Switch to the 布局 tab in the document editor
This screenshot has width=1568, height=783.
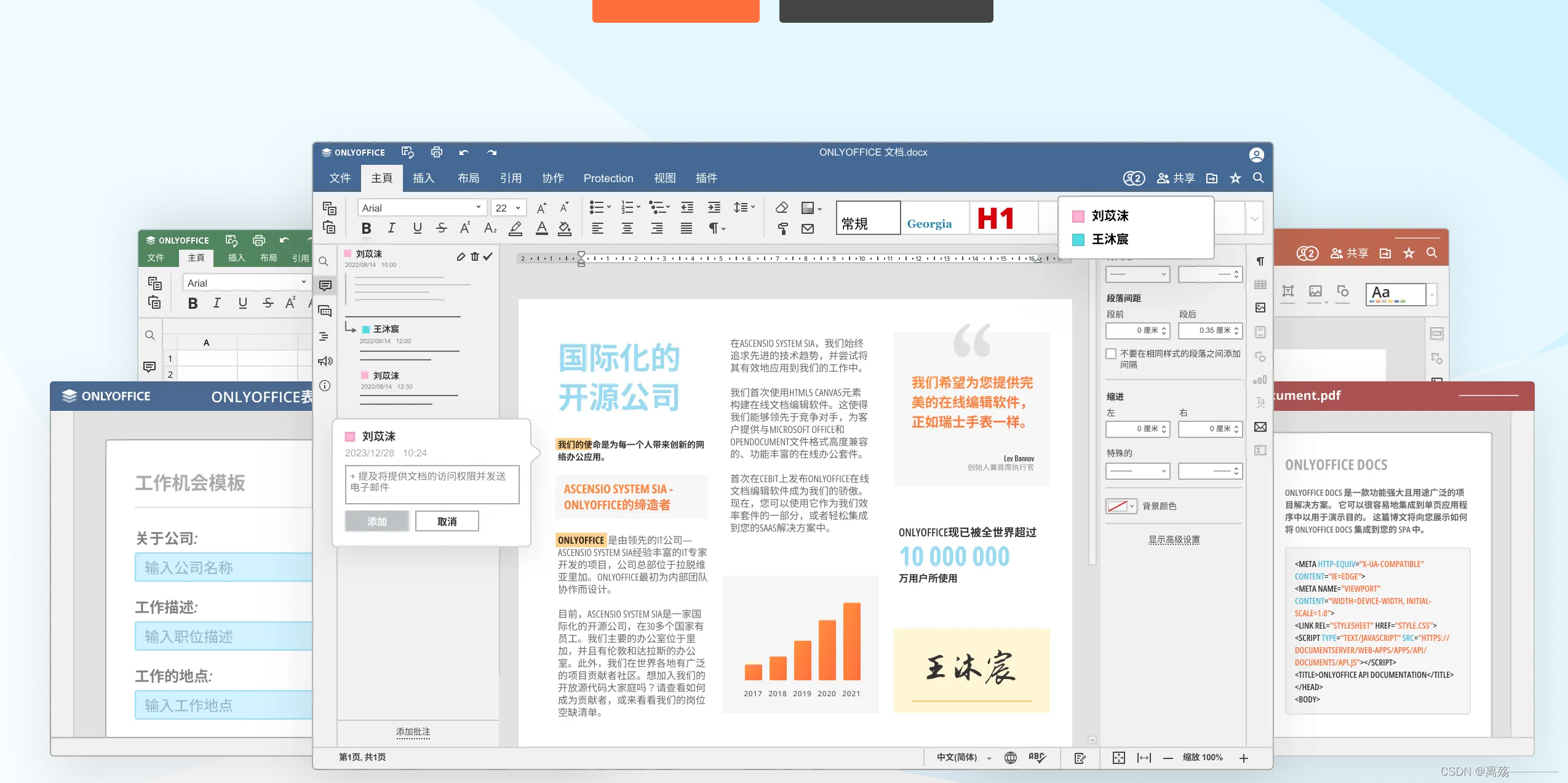pyautogui.click(x=469, y=178)
